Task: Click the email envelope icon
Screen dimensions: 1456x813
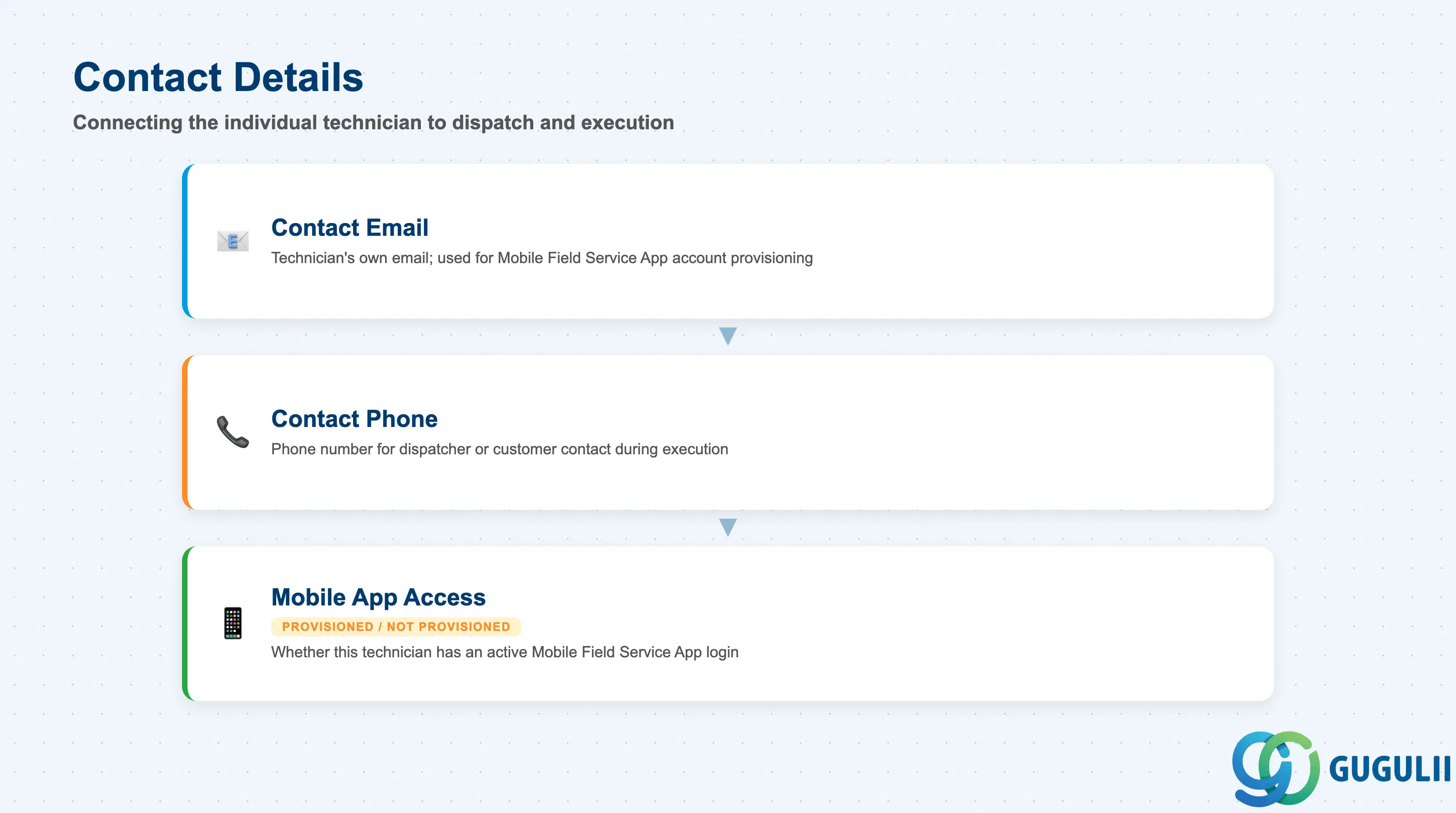Action: click(x=233, y=241)
